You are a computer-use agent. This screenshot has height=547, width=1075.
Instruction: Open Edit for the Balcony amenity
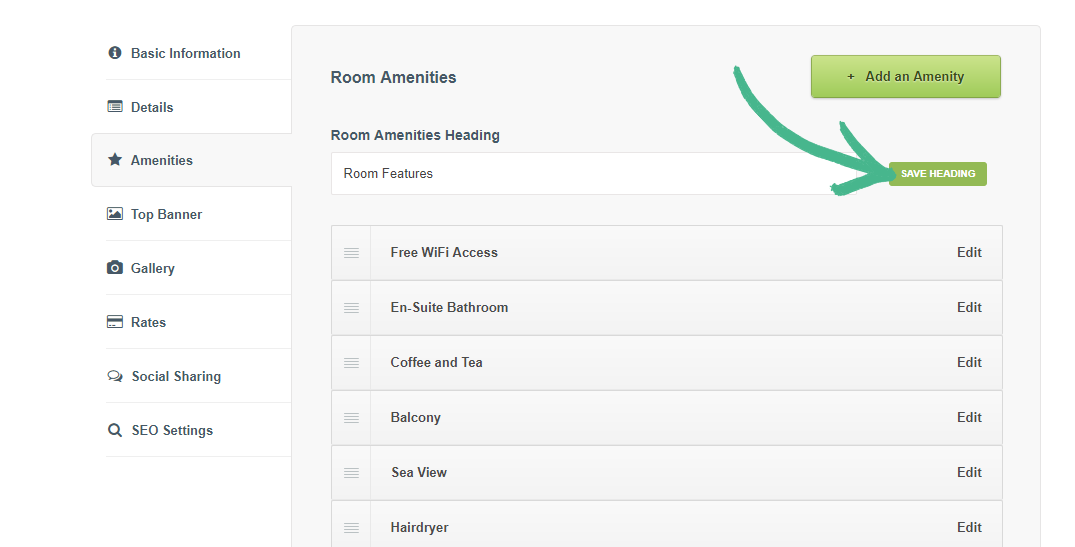coord(969,417)
